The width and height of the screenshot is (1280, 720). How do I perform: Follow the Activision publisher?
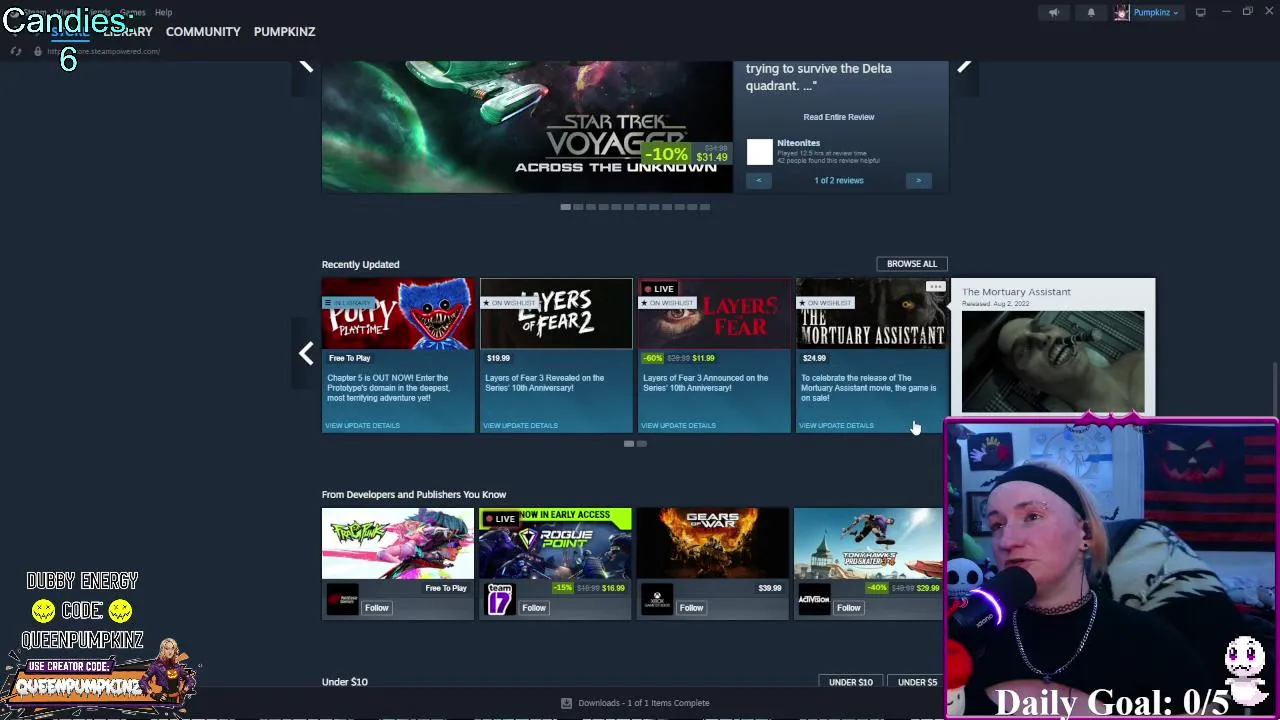point(849,607)
